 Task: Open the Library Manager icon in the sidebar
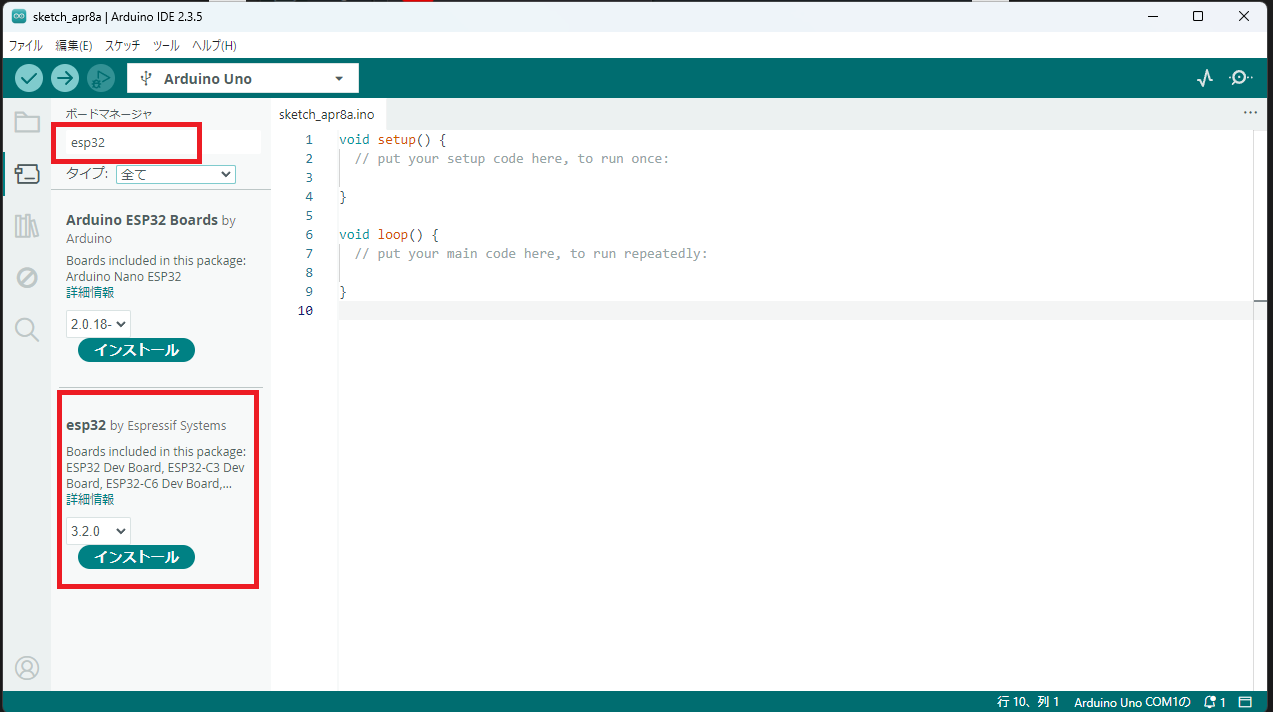[26, 225]
